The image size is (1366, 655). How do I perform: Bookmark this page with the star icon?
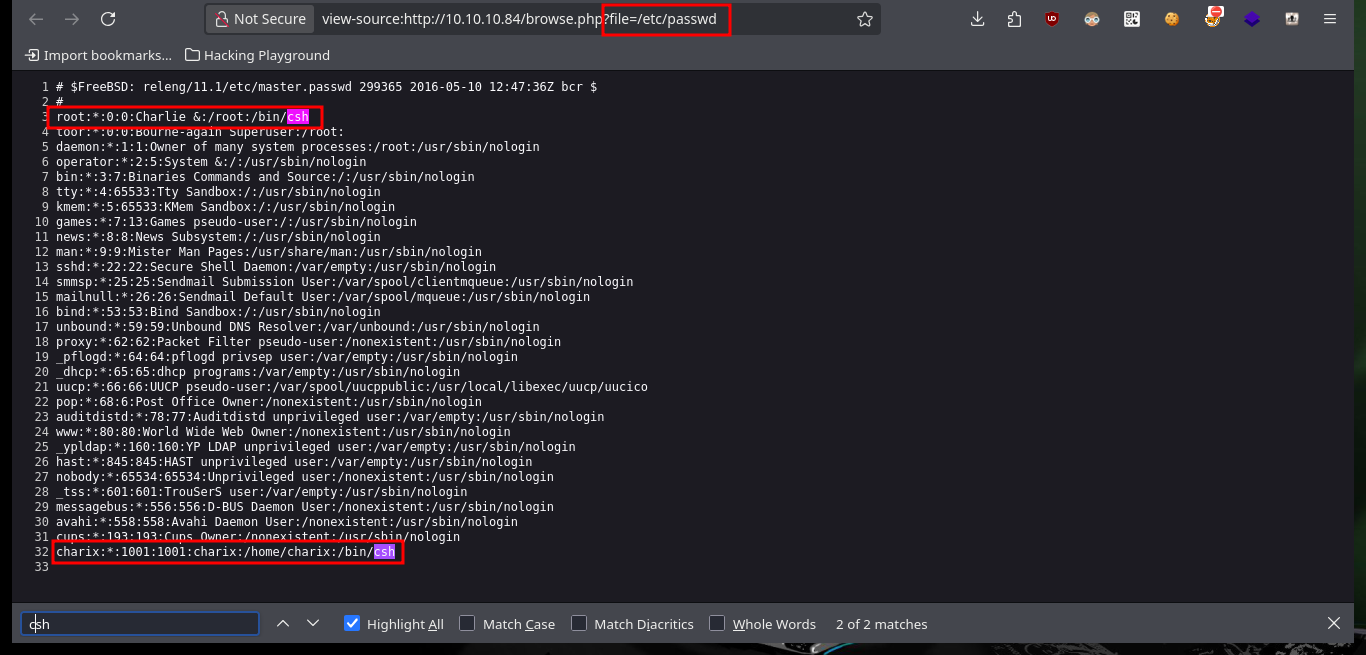click(x=865, y=19)
